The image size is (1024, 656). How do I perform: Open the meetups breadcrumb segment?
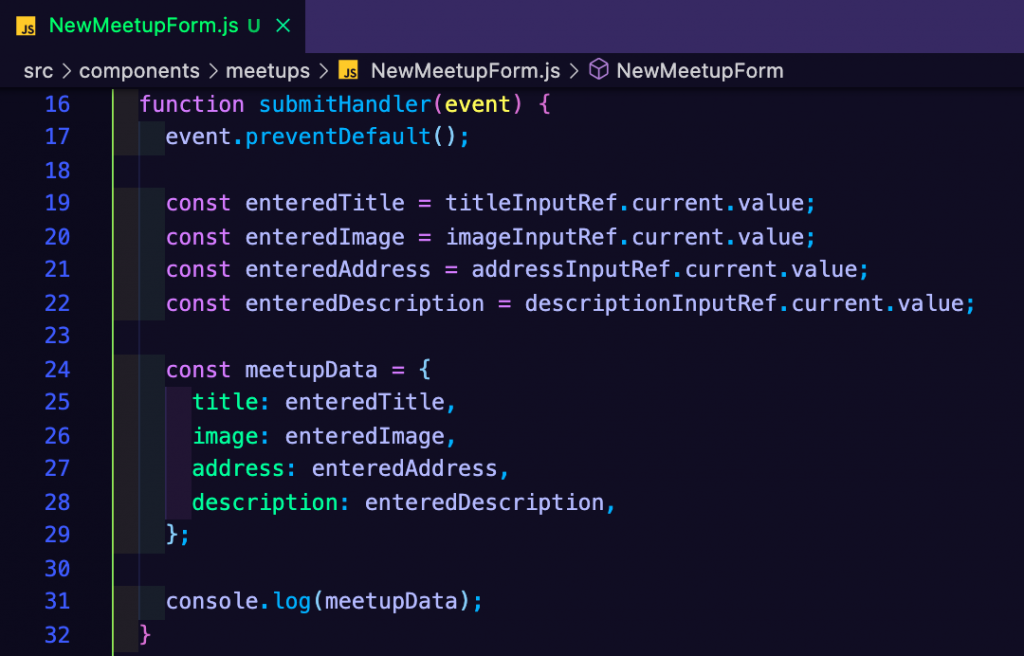(x=268, y=71)
